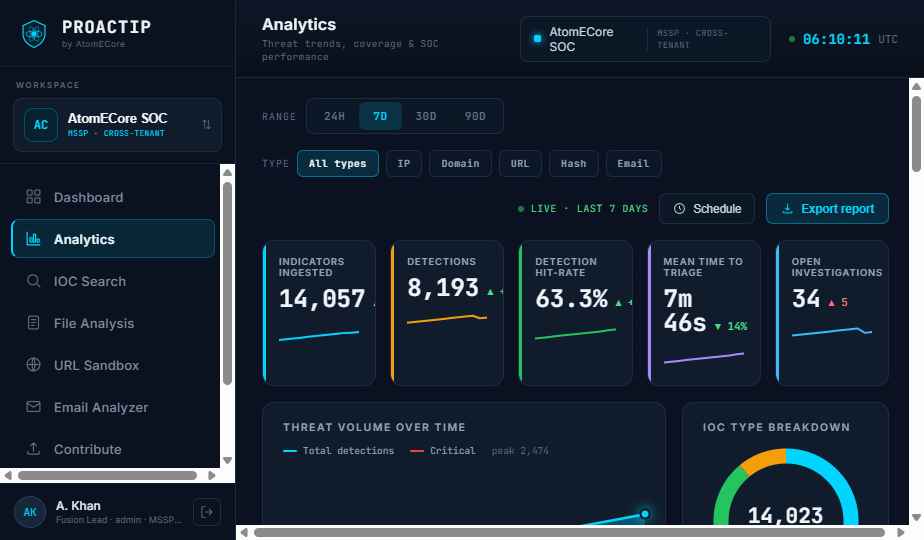
Task: Click peak 2,474 label
Action: coord(520,450)
